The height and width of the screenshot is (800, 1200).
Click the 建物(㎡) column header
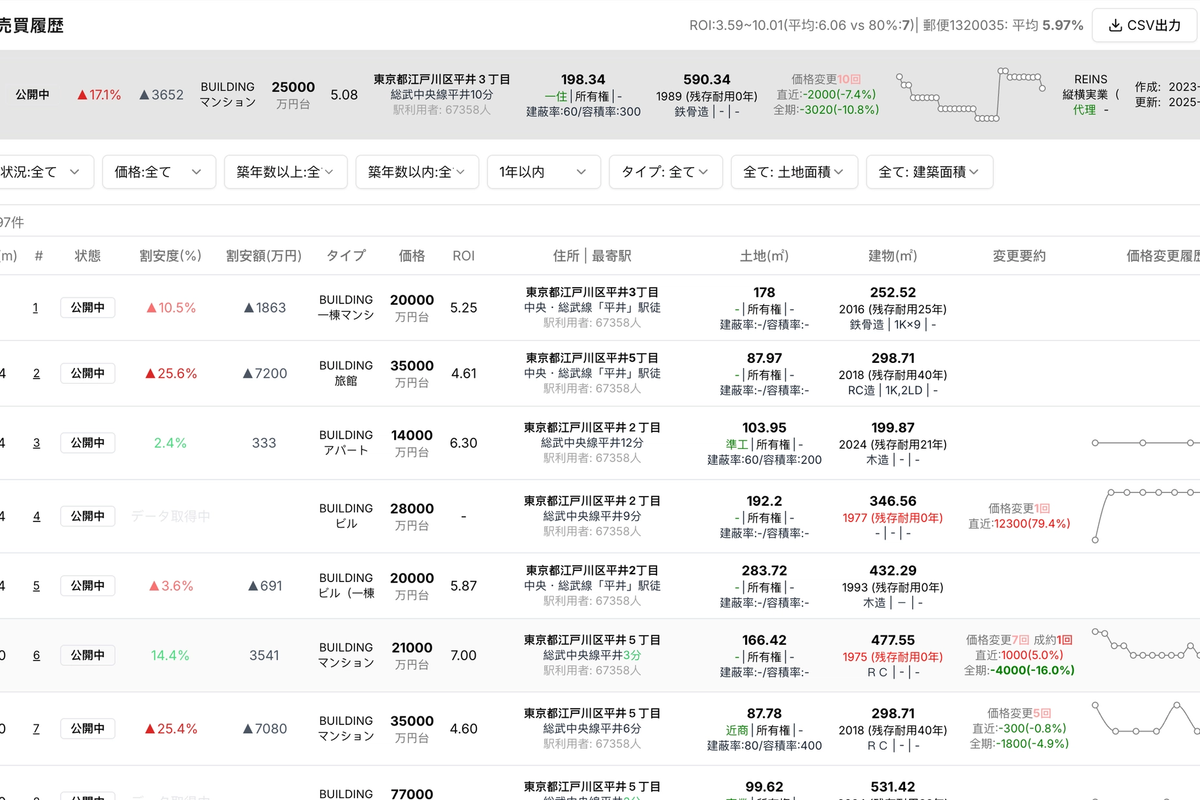(893, 256)
